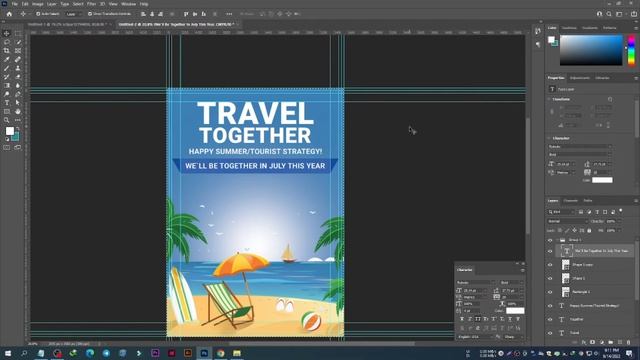Screen dimensions: 640x360
Task: Collapse the Group 1 layer folder
Action: tap(557, 240)
